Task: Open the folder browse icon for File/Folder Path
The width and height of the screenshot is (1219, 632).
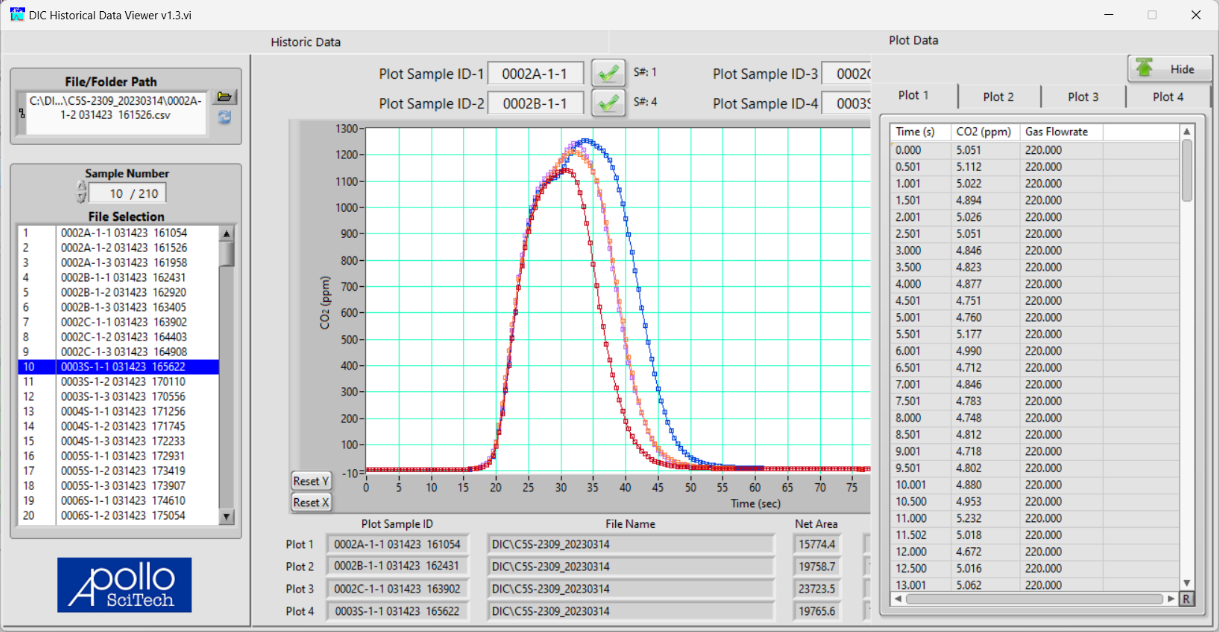Action: [225, 97]
